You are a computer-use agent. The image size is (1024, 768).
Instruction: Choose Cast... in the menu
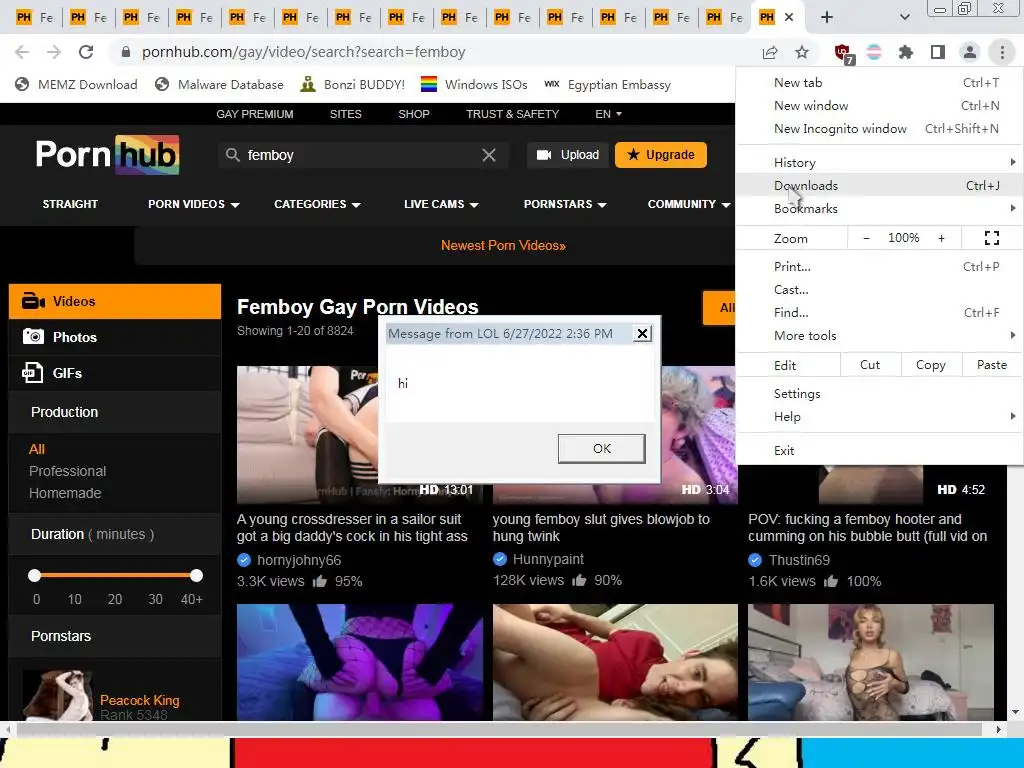tap(879, 289)
